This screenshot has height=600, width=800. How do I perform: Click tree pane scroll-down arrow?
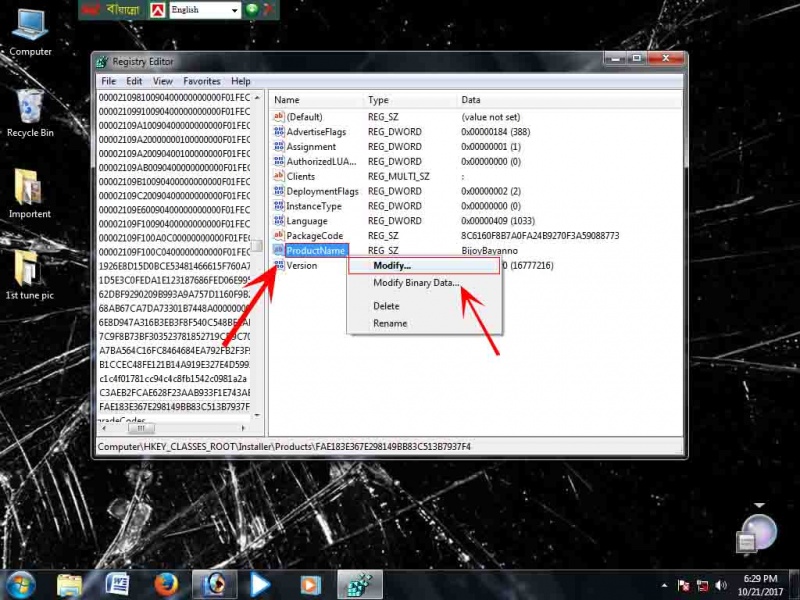257,415
